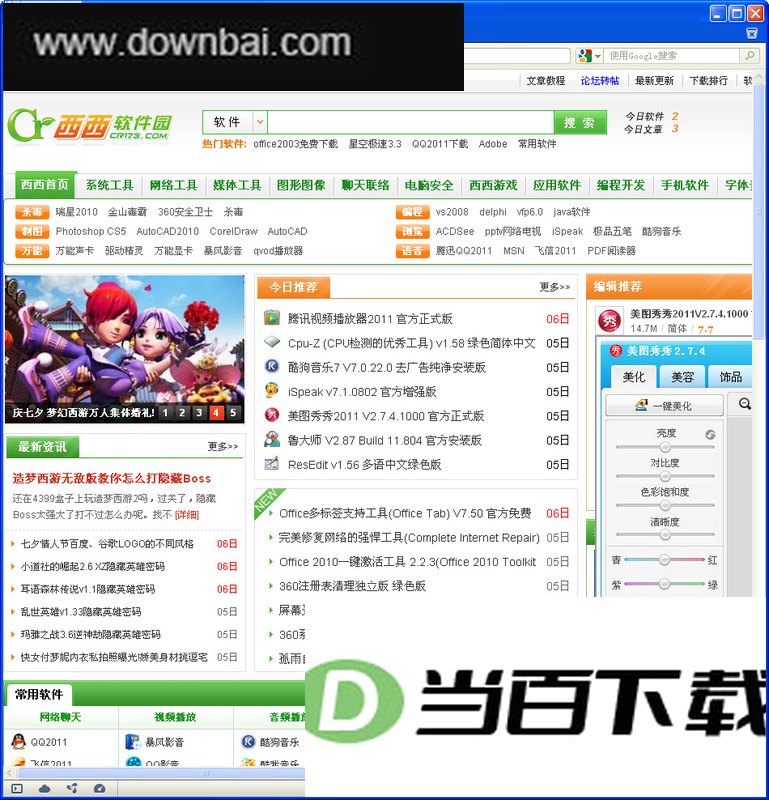Adjust the 对比度 contrast slider

pyautogui.click(x=665, y=476)
